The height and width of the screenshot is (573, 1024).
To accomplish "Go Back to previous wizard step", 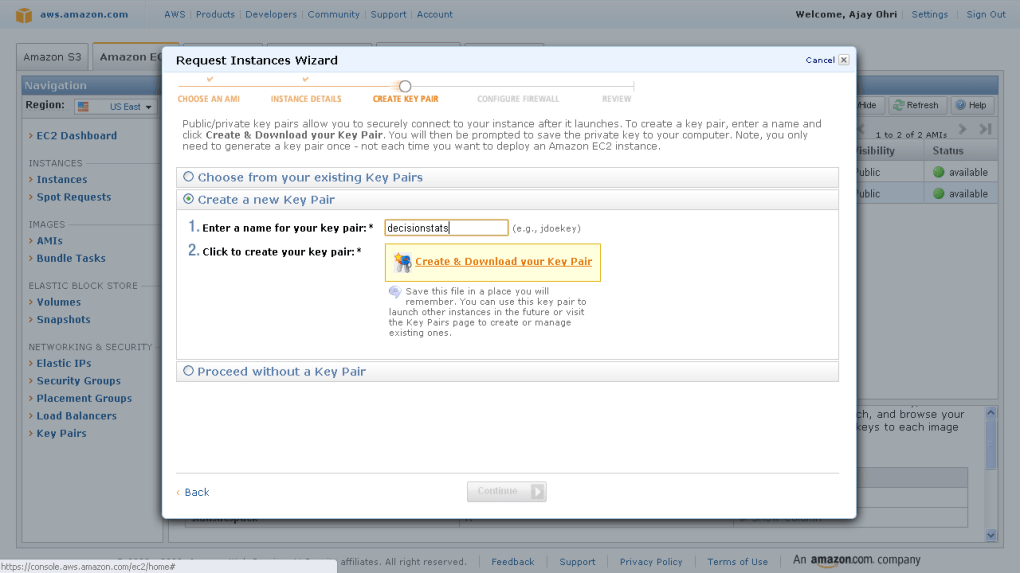I will [x=196, y=492].
